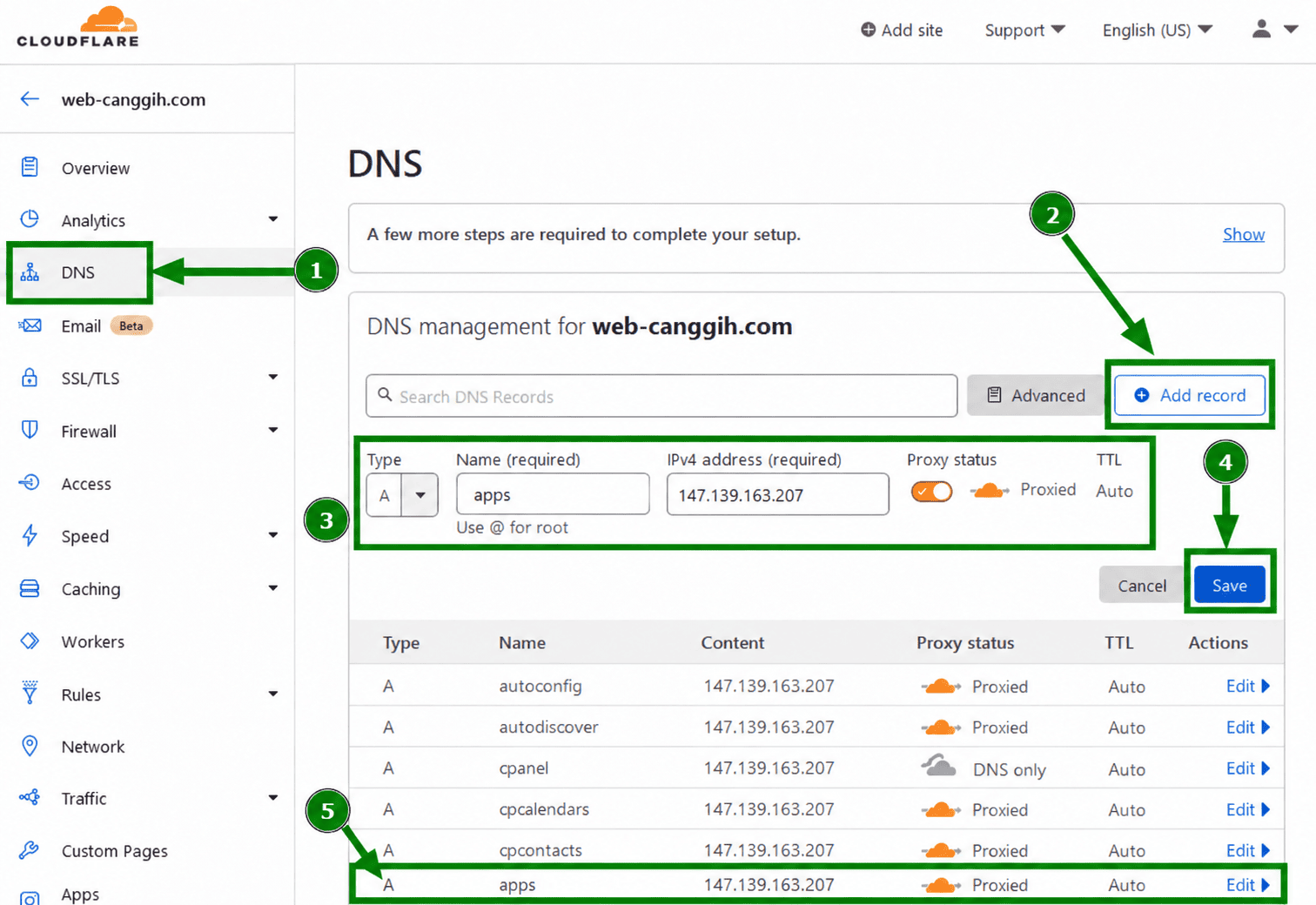Expand the Traffic menu section

[x=273, y=798]
